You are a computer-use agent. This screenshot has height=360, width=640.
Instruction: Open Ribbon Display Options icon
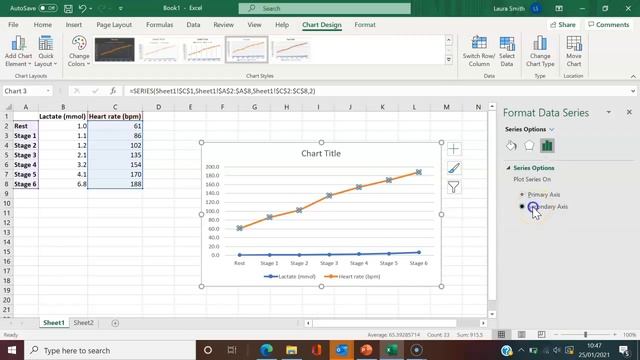[x=559, y=8]
